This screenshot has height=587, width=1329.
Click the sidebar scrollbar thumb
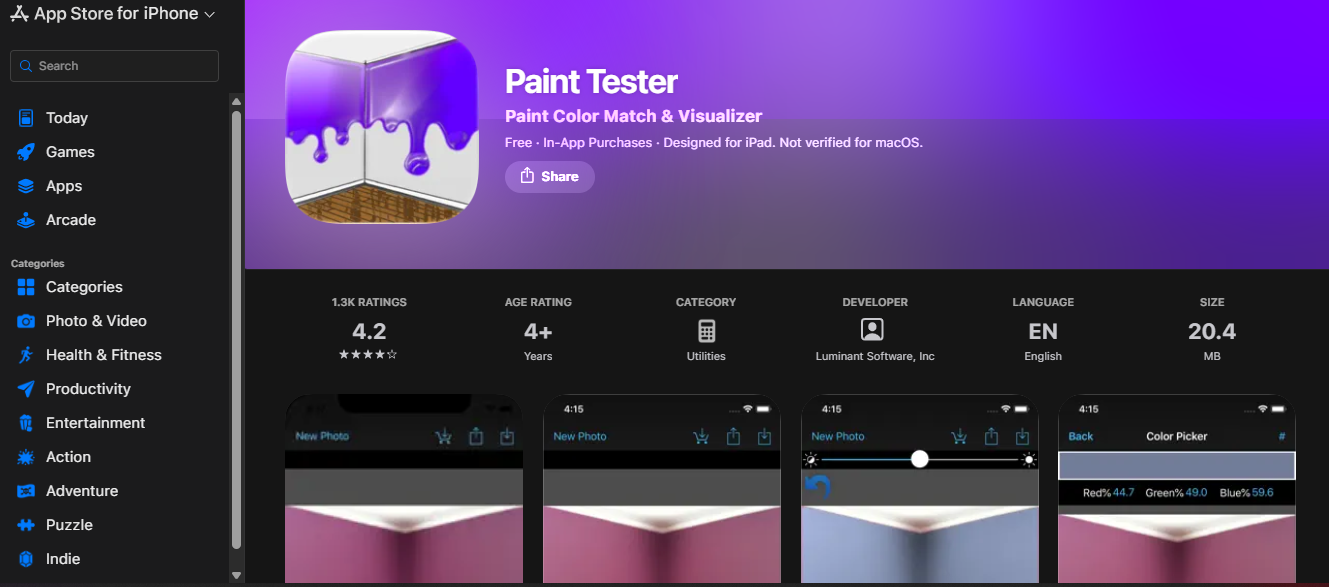coord(237,329)
